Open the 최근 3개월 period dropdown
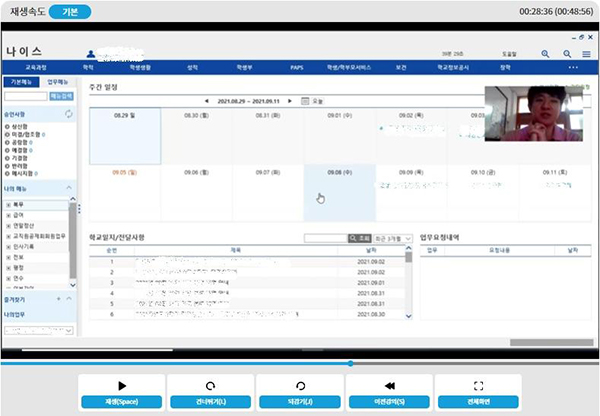This screenshot has height=416, width=600. pyautogui.click(x=393, y=238)
